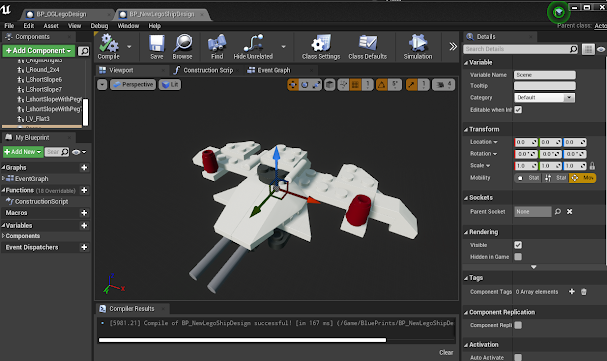Click the Add Component button

[x=39, y=51]
